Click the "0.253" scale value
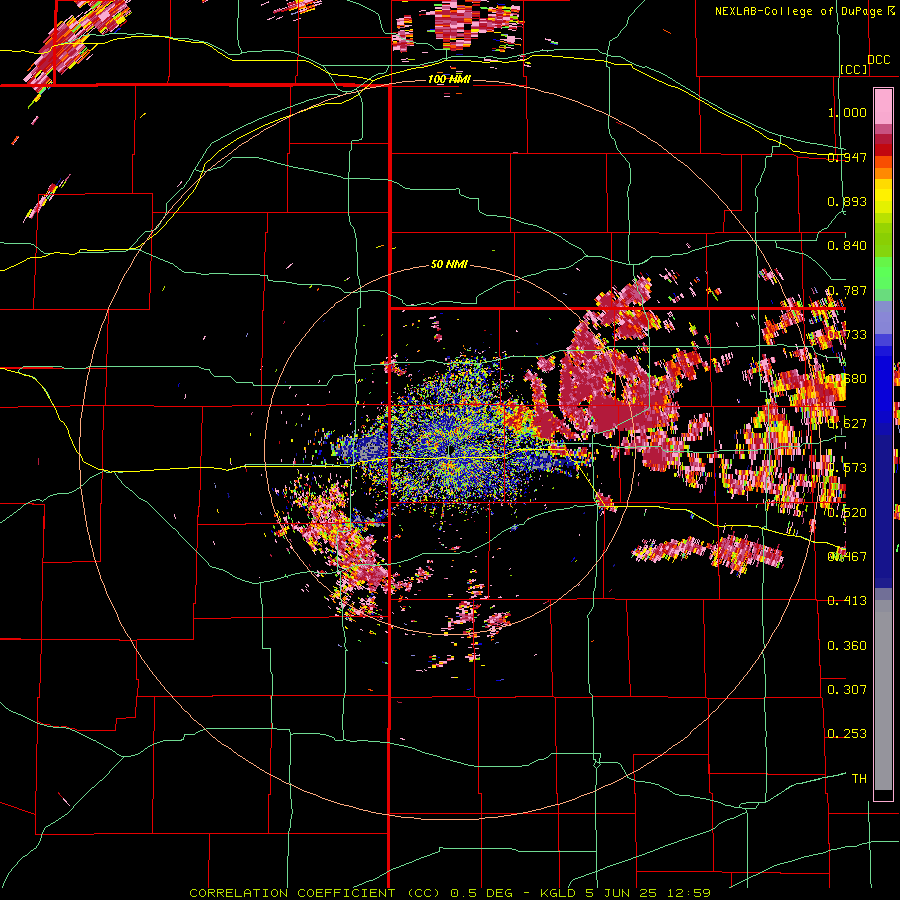This screenshot has height=900, width=900. point(847,734)
